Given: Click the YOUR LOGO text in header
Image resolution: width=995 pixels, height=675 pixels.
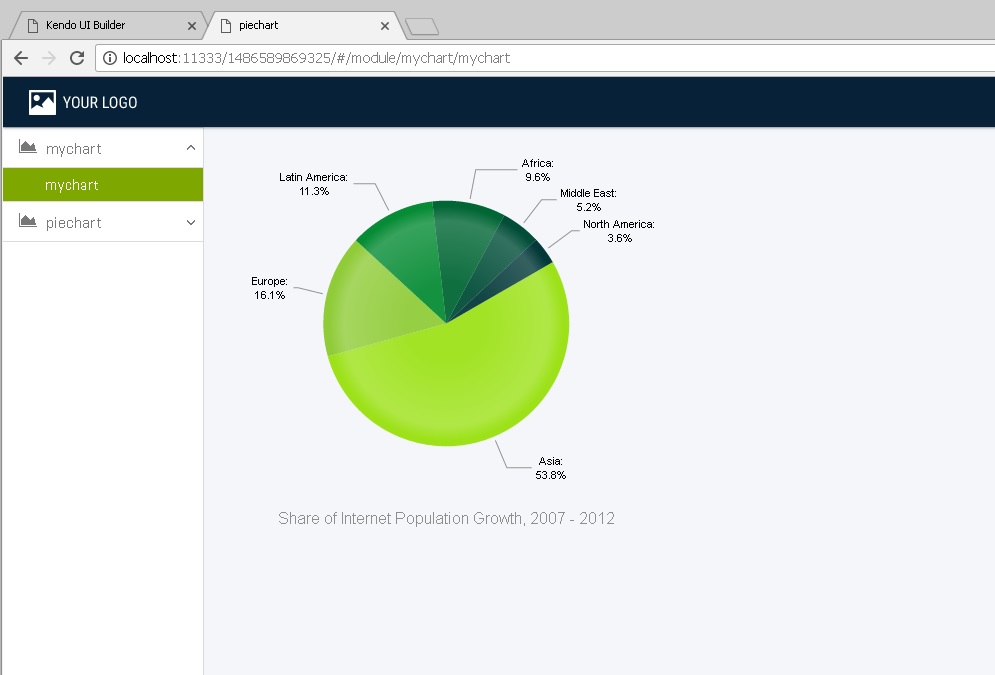Looking at the screenshot, I should (x=100, y=103).
